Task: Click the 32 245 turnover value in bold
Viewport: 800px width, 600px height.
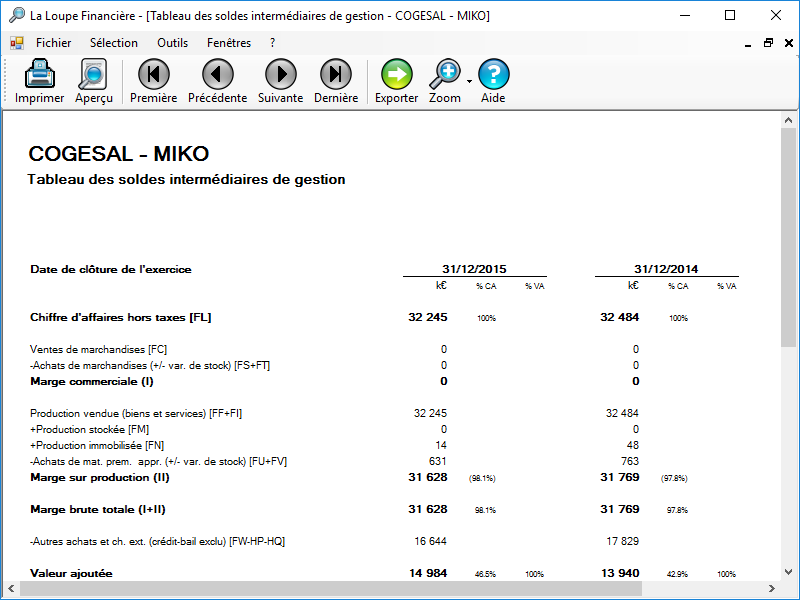Action: (428, 317)
